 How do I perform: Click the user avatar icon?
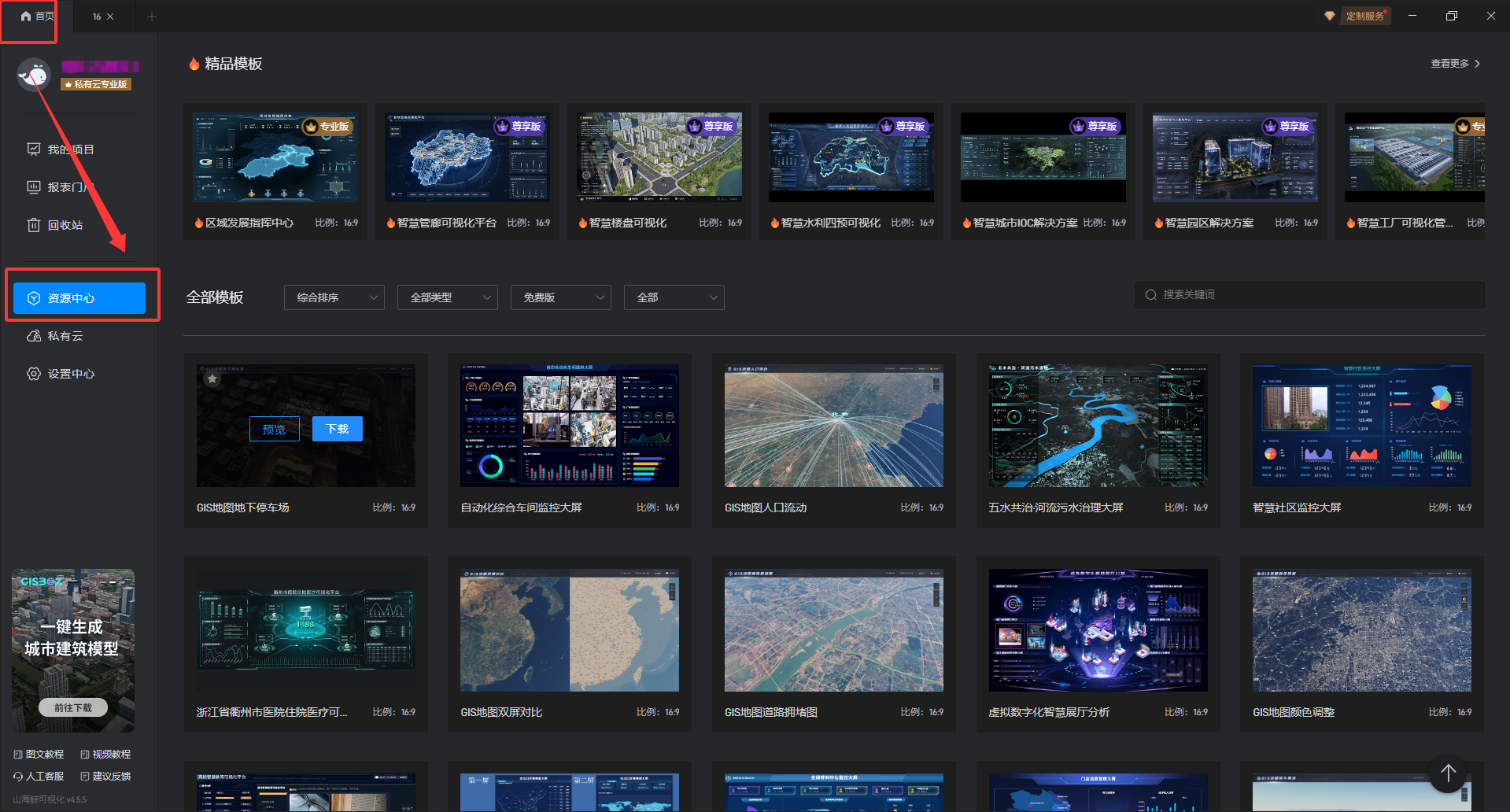click(34, 75)
